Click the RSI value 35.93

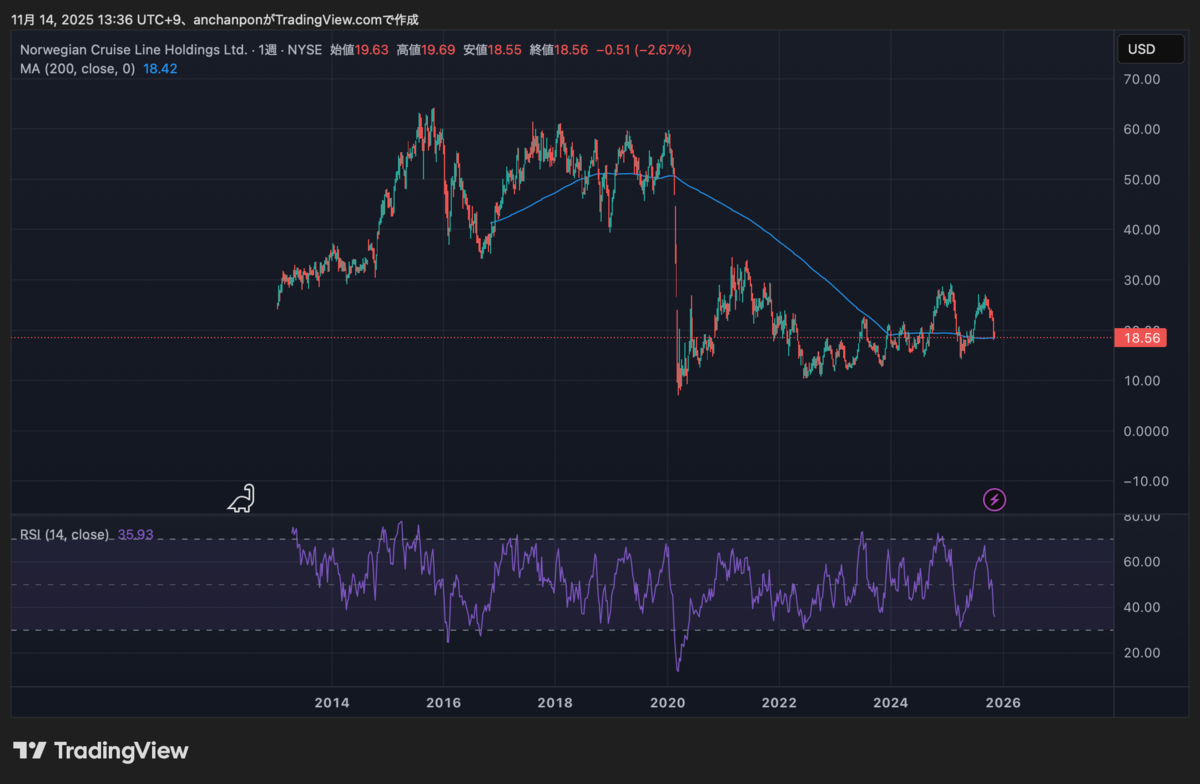click(135, 535)
